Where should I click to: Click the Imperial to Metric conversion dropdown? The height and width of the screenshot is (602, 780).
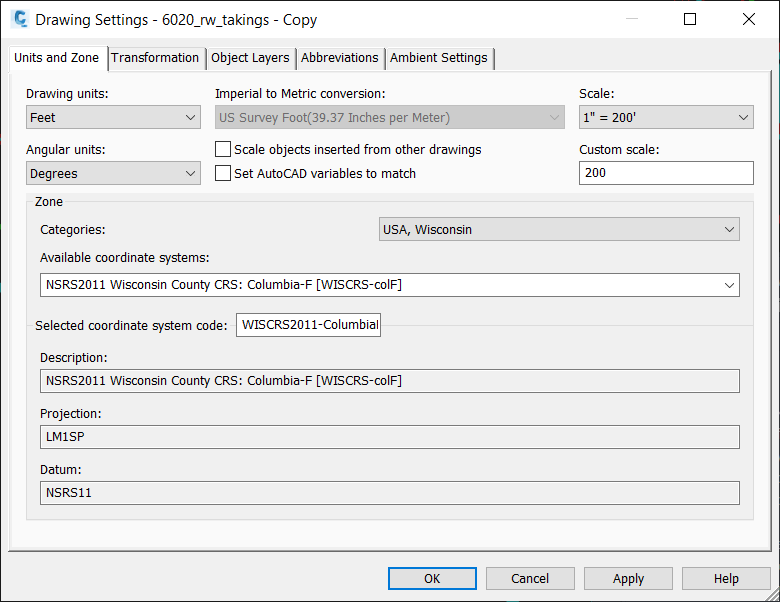390,117
